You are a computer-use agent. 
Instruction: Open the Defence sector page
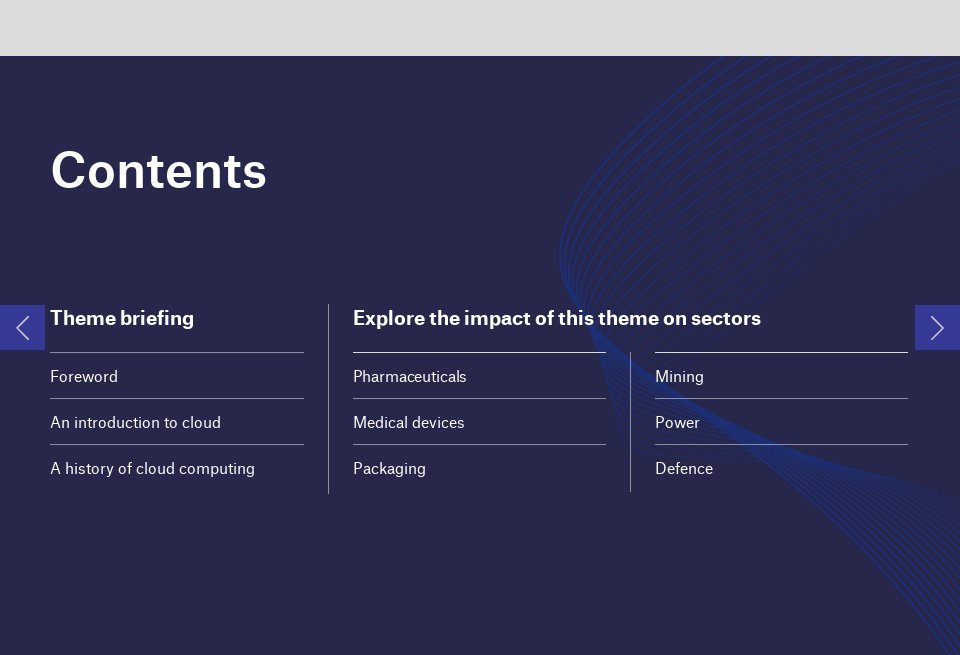(x=683, y=469)
